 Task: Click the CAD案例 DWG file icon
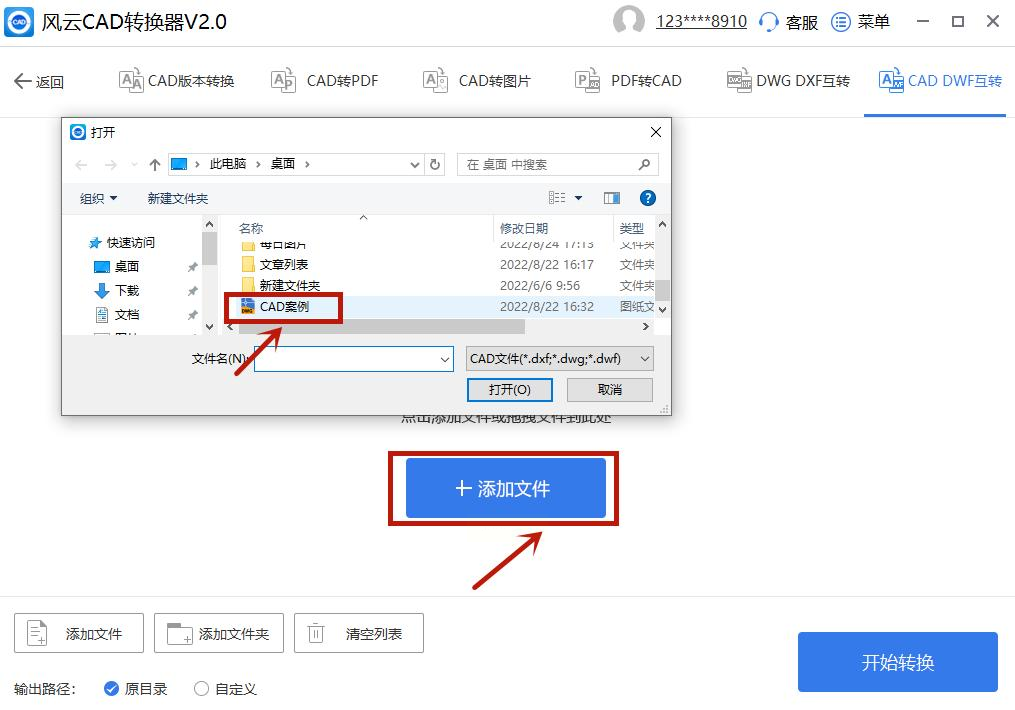pyautogui.click(x=247, y=306)
